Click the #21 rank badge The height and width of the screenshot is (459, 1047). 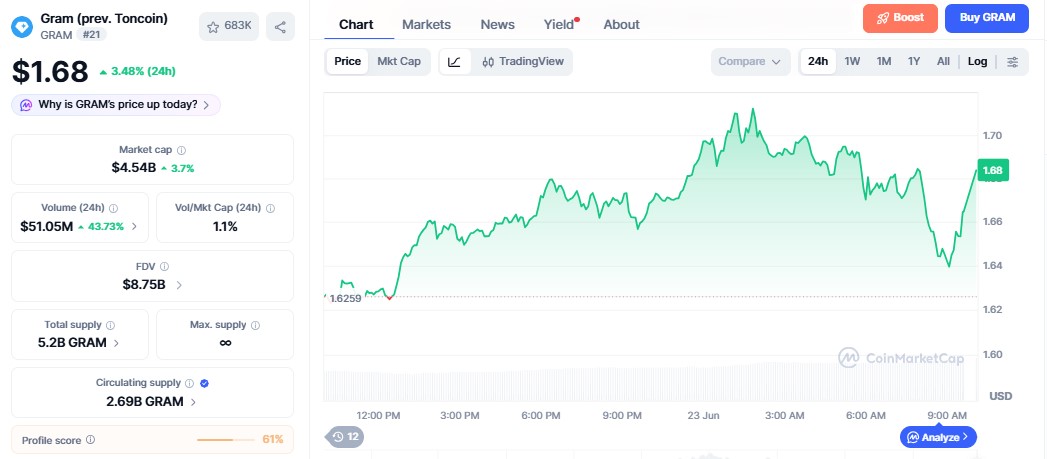[91, 35]
